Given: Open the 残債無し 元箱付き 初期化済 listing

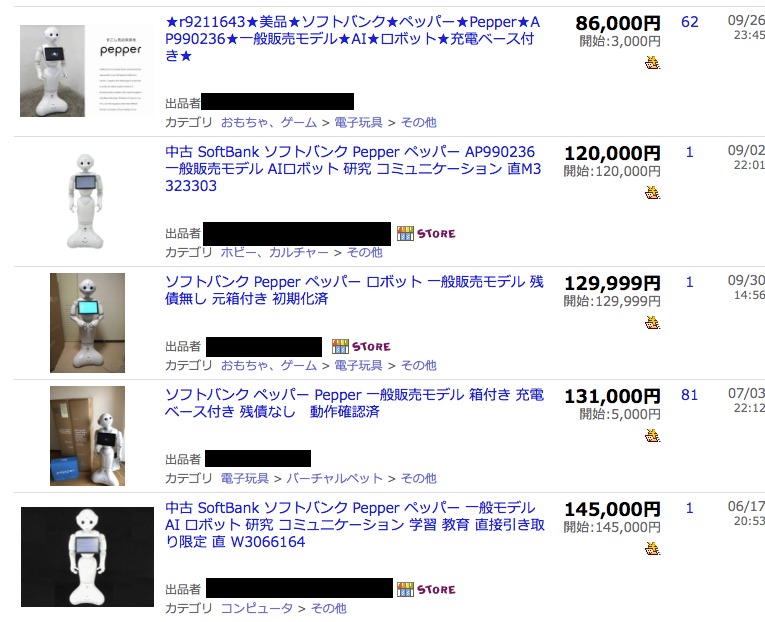Looking at the screenshot, I should tap(354, 290).
